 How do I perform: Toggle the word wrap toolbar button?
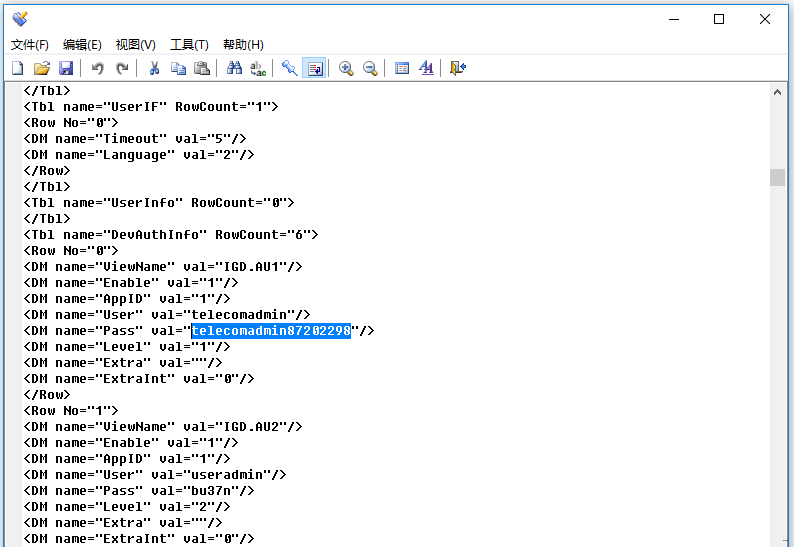[x=314, y=68]
